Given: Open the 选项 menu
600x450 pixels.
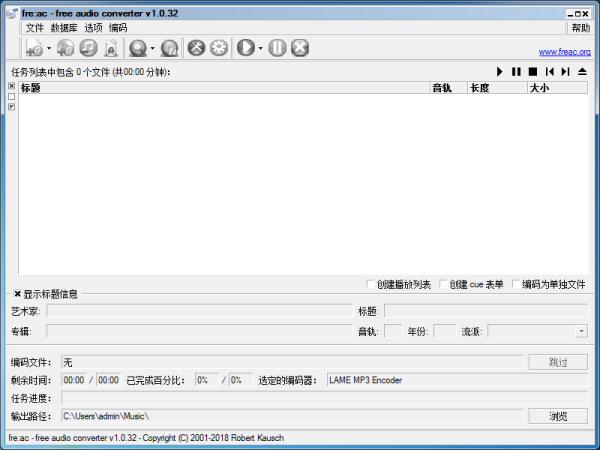Looking at the screenshot, I should pyautogui.click(x=93, y=28).
